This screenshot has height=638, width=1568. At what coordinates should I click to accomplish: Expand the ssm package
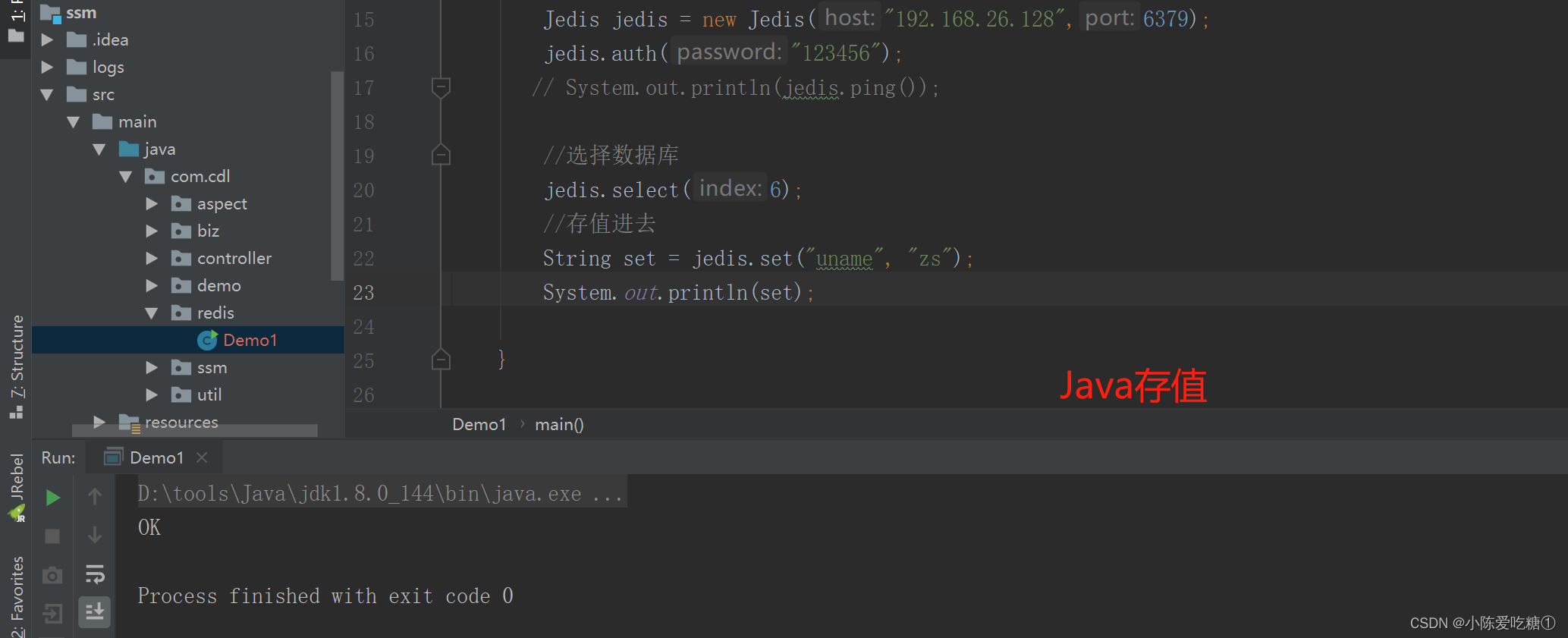coord(152,368)
